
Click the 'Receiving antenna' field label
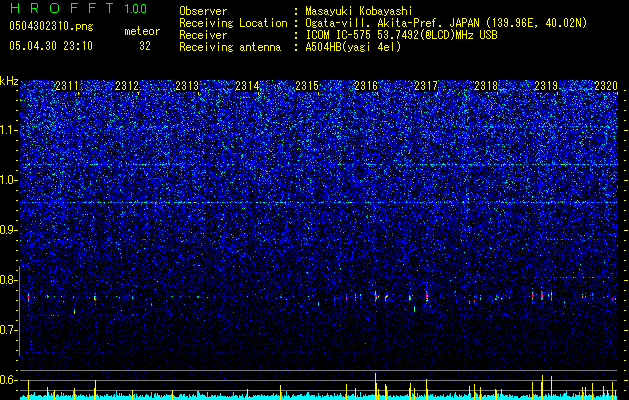click(x=230, y=47)
